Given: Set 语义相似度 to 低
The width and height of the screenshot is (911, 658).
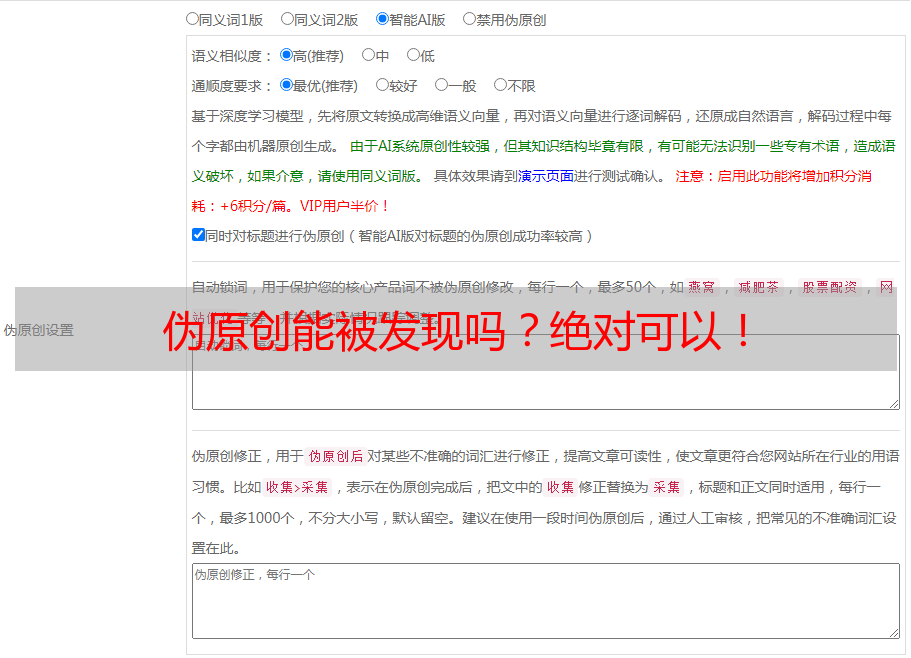Looking at the screenshot, I should 413,55.
